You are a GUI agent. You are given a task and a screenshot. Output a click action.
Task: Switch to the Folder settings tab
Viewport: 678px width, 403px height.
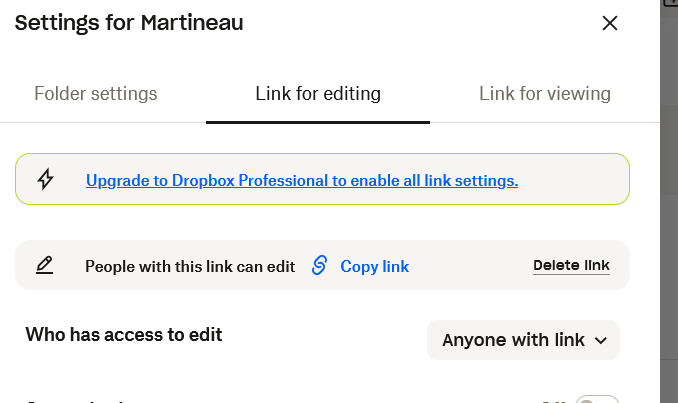pos(96,94)
